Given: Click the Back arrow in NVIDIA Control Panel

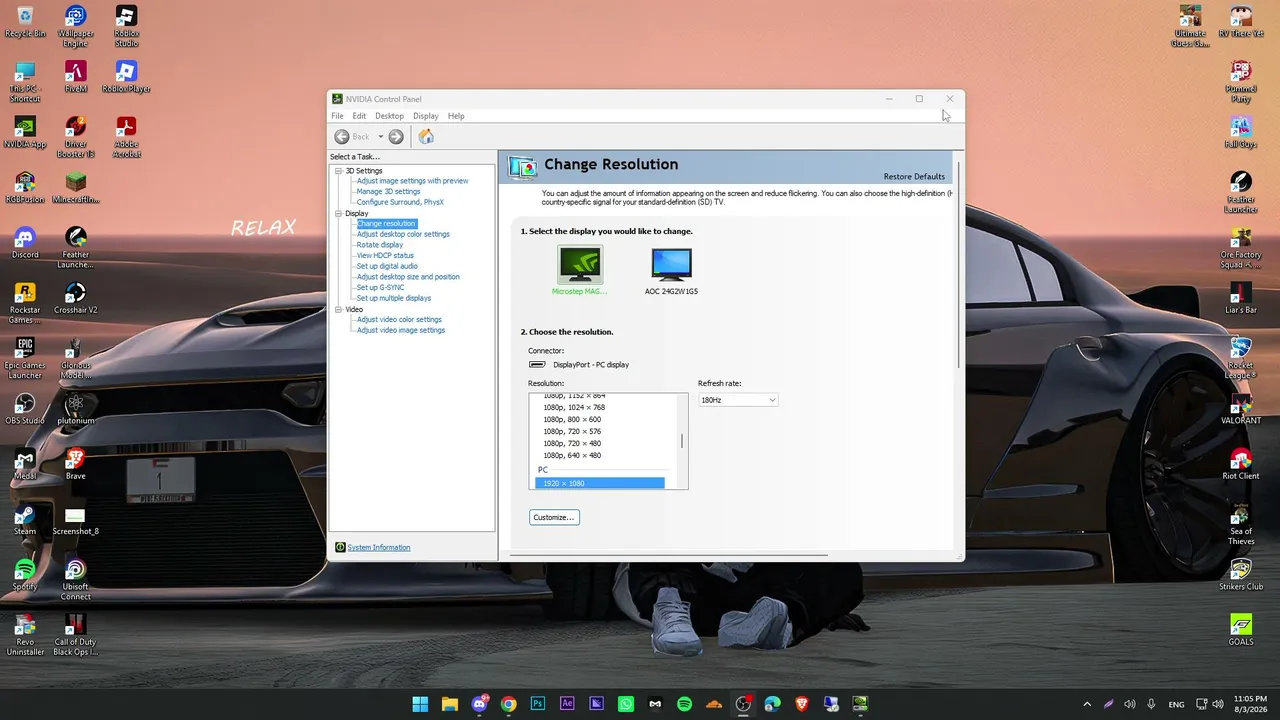Looking at the screenshot, I should point(342,137).
